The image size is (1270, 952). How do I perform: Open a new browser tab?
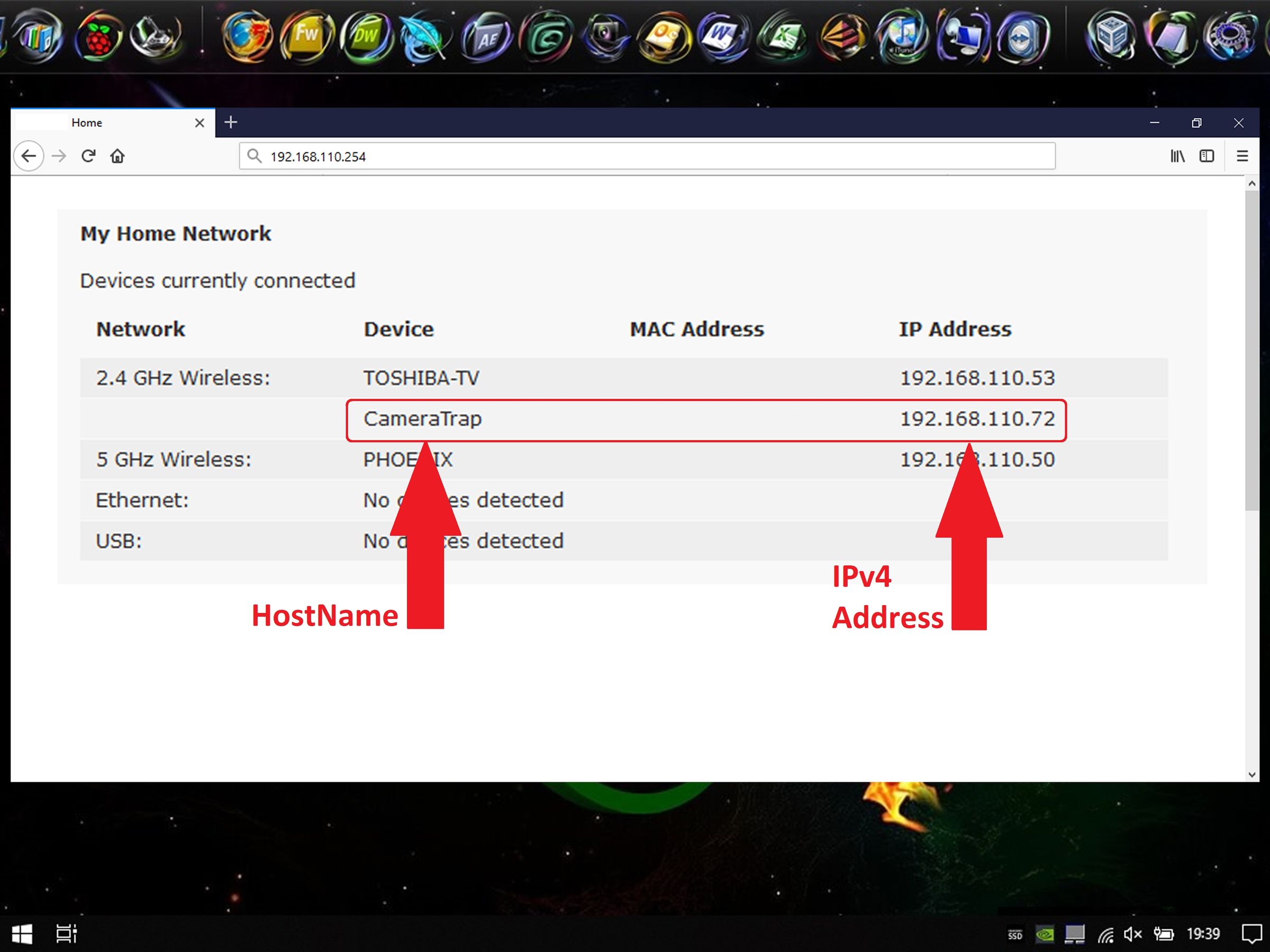tap(231, 122)
